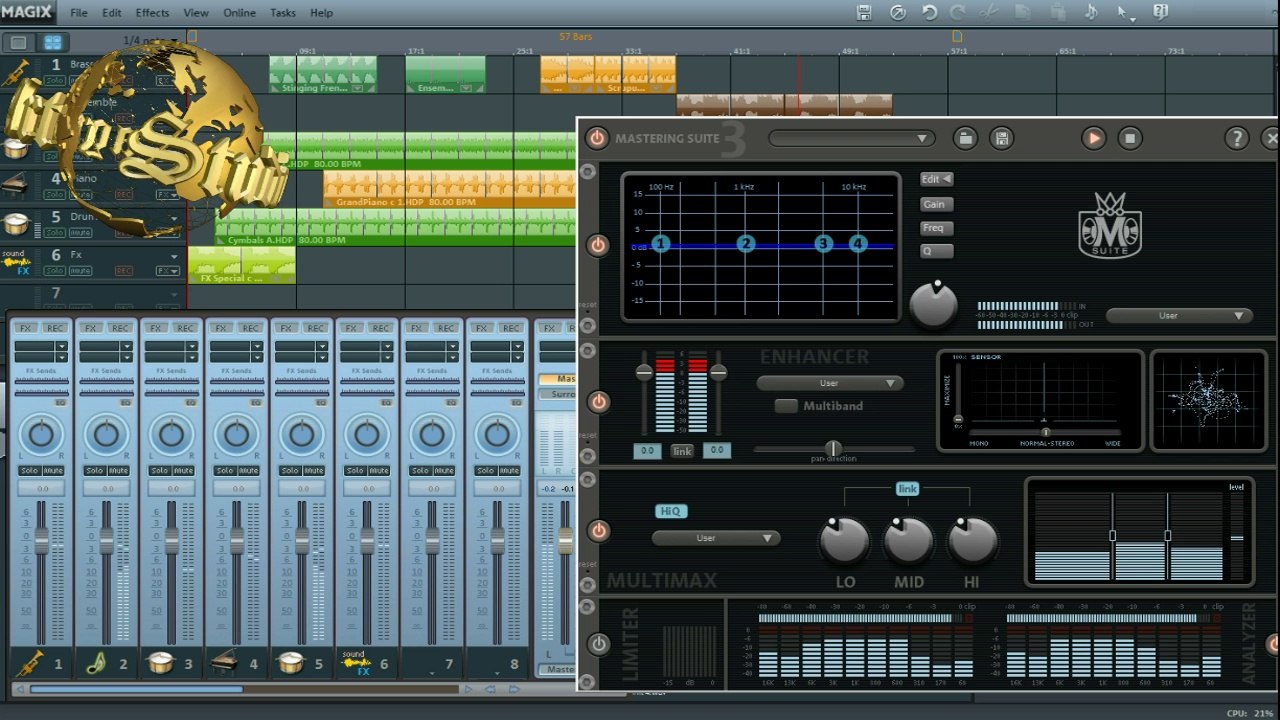
Task: Open the Mastering Suite help icon
Action: (1237, 139)
